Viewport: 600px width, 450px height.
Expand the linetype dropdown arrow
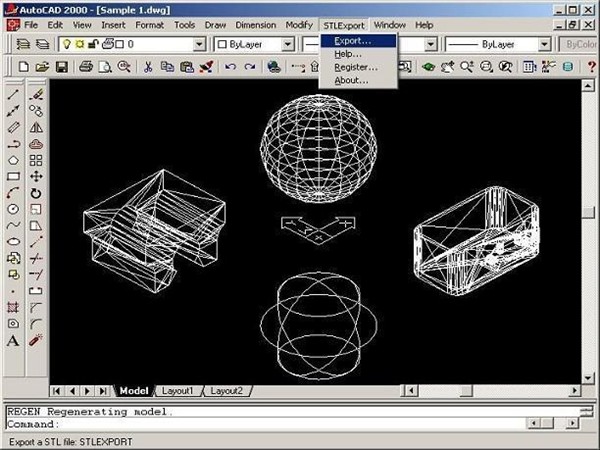coord(431,45)
